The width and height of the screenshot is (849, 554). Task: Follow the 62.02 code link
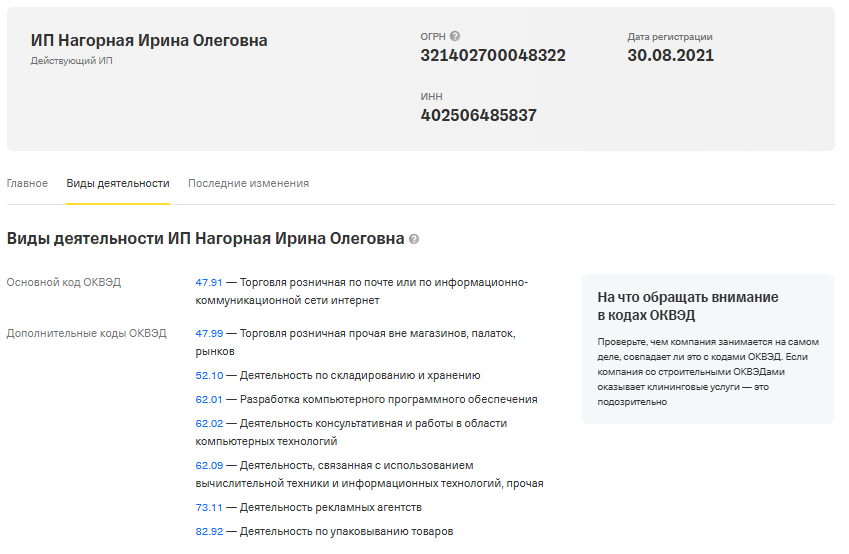coord(209,424)
